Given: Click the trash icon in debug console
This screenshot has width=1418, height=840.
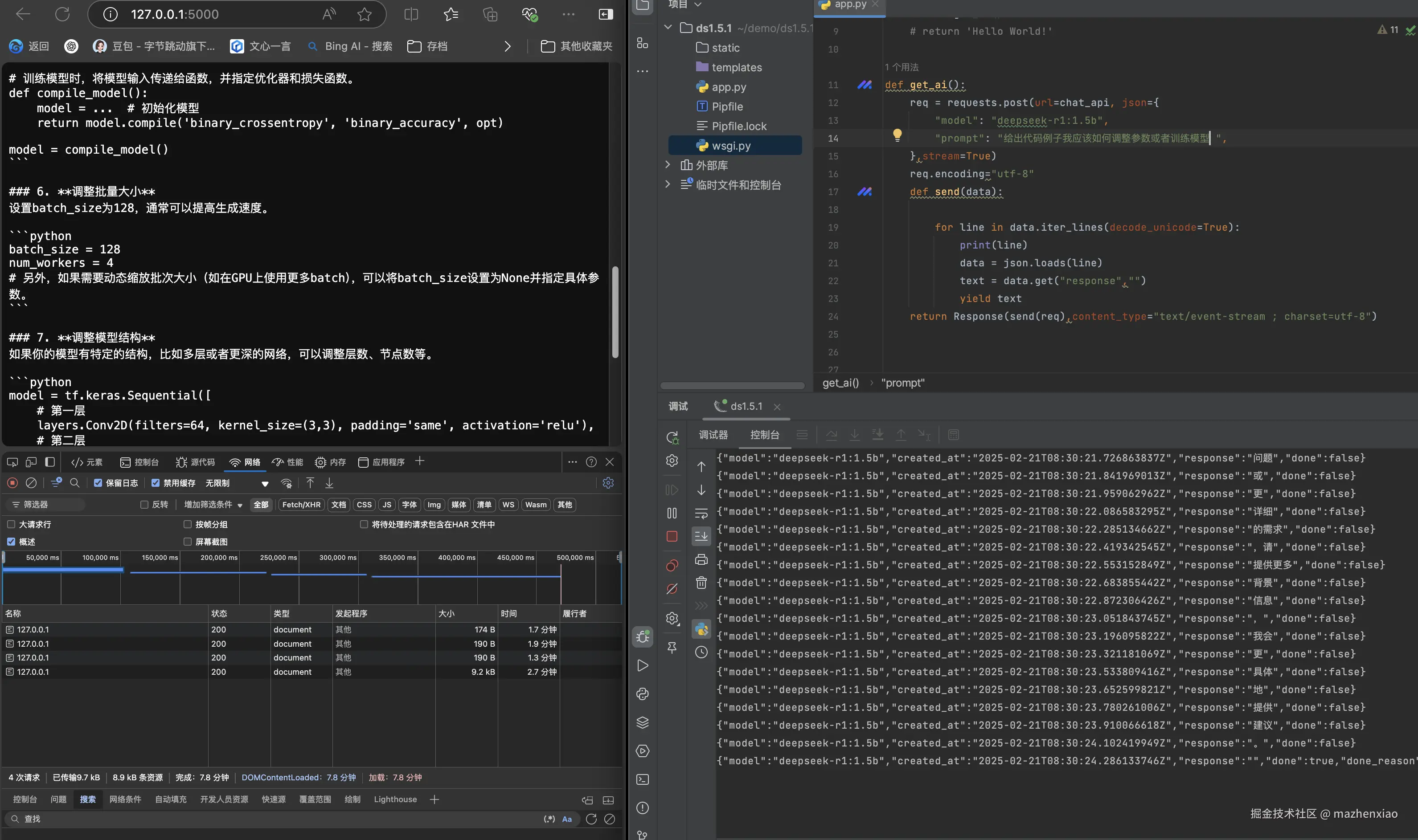Looking at the screenshot, I should coord(701,583).
